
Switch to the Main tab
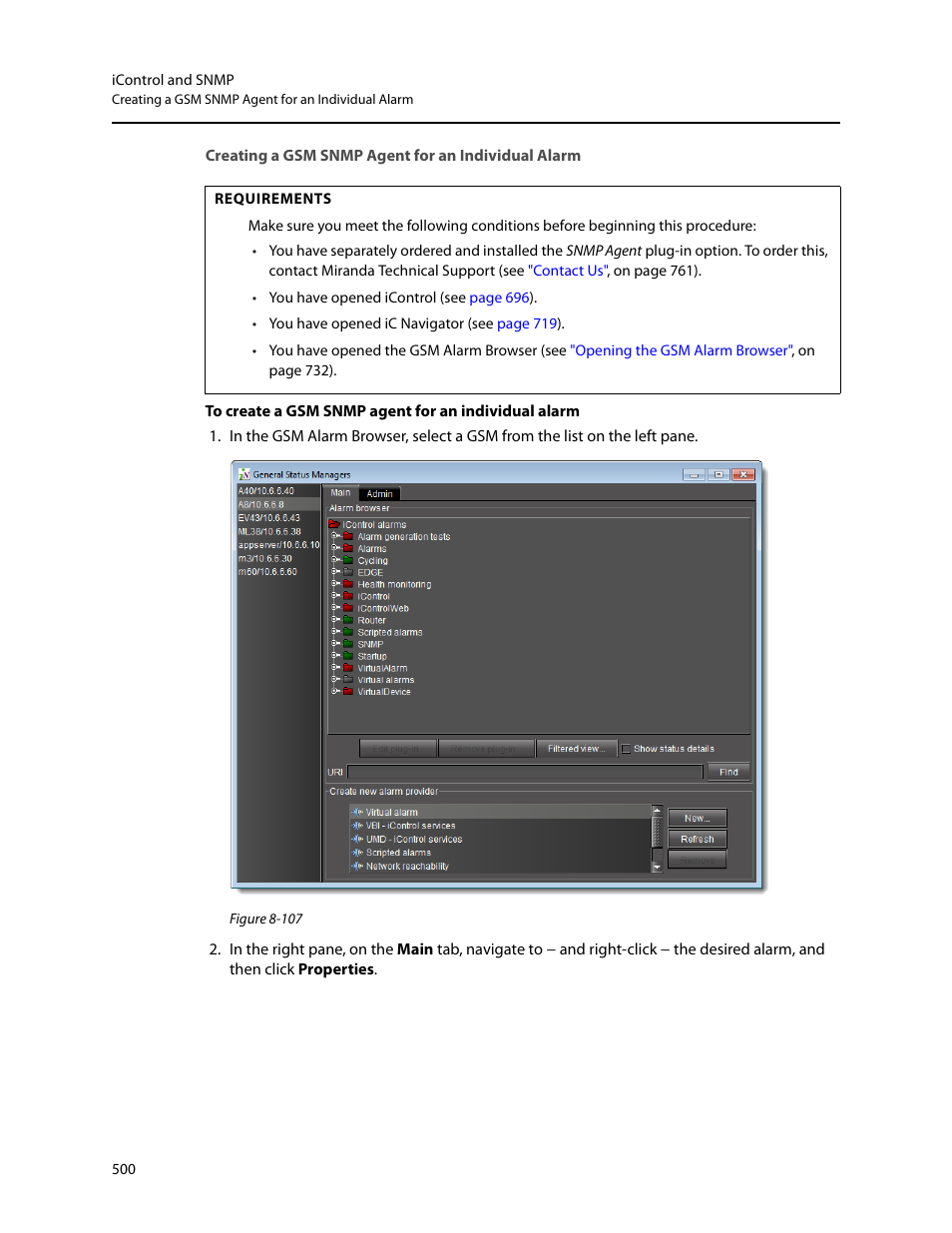pos(341,493)
